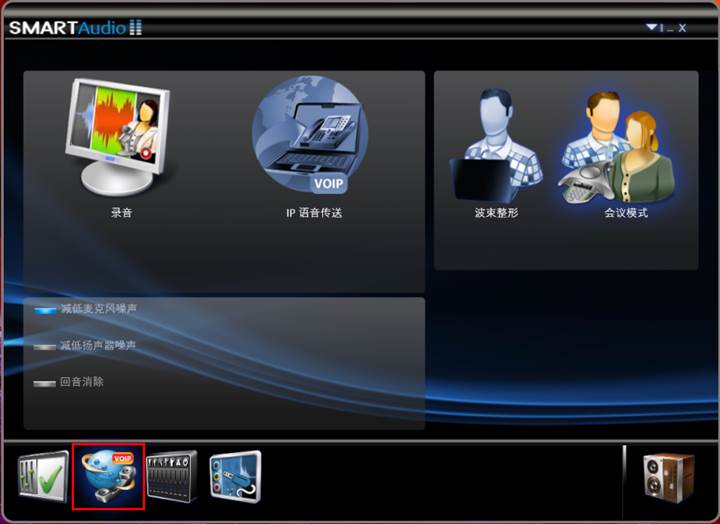Open the audio jacks connector panel icon

pyautogui.click(x=236, y=477)
